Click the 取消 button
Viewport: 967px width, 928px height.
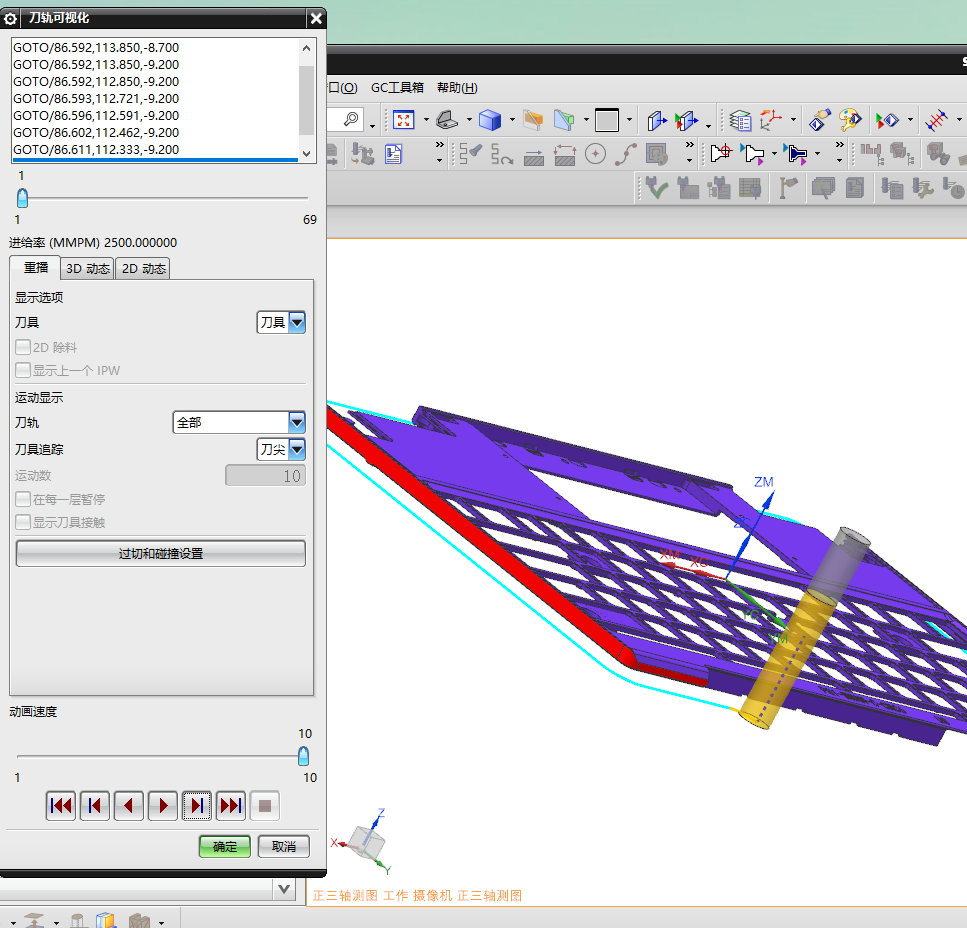coord(284,846)
